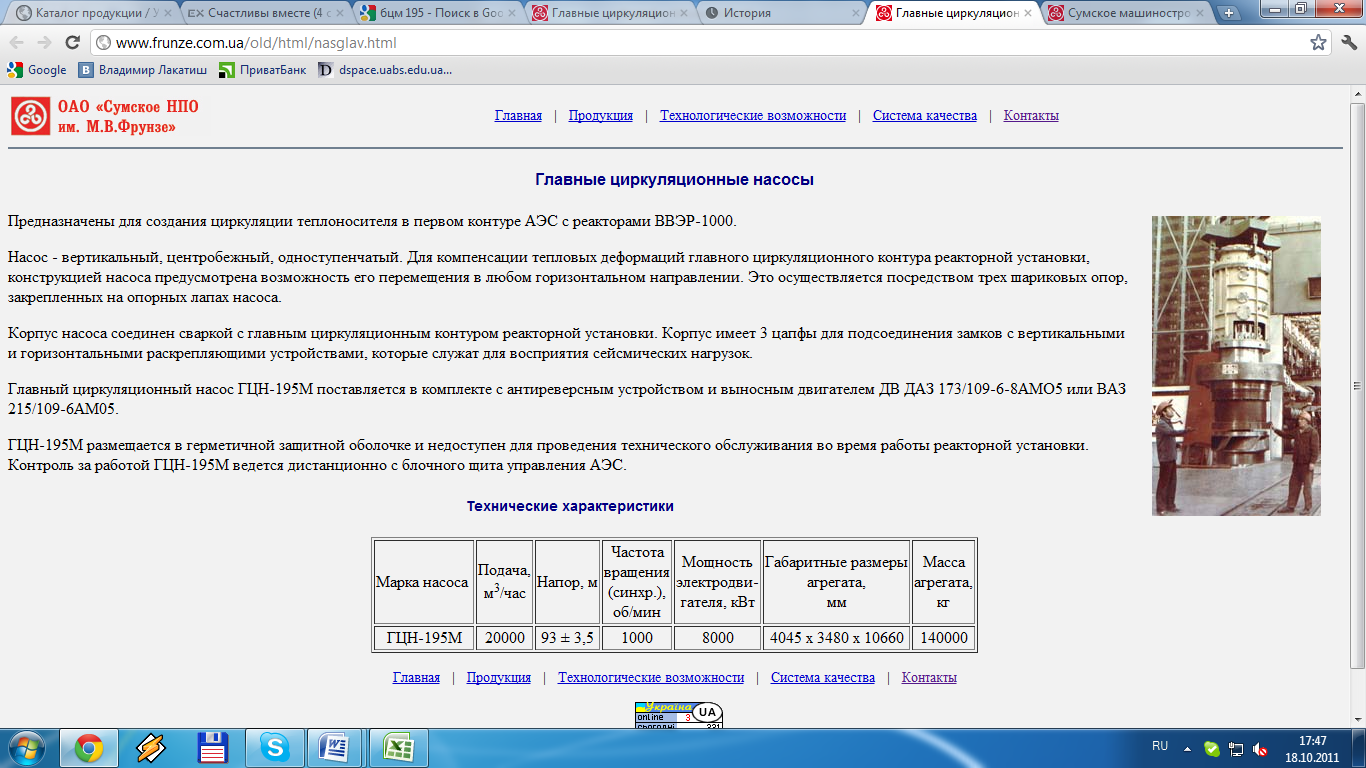
Task: Click the Украина UA counter banner
Action: coord(679,714)
